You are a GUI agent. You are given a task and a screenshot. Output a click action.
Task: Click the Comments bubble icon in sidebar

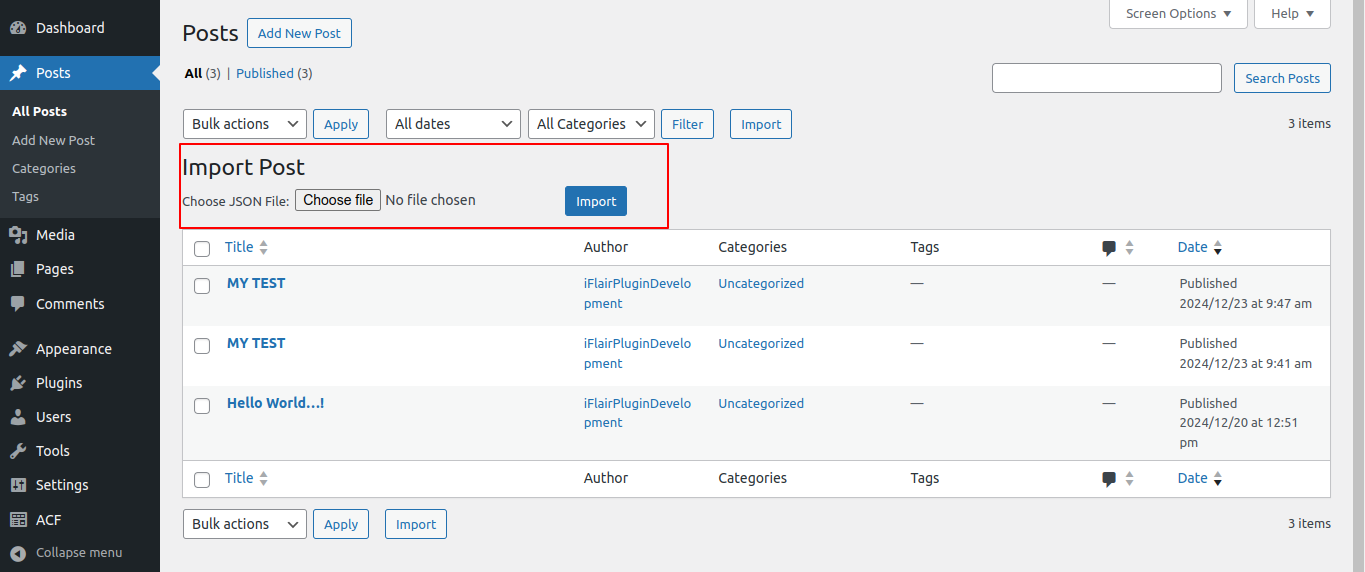pos(18,304)
